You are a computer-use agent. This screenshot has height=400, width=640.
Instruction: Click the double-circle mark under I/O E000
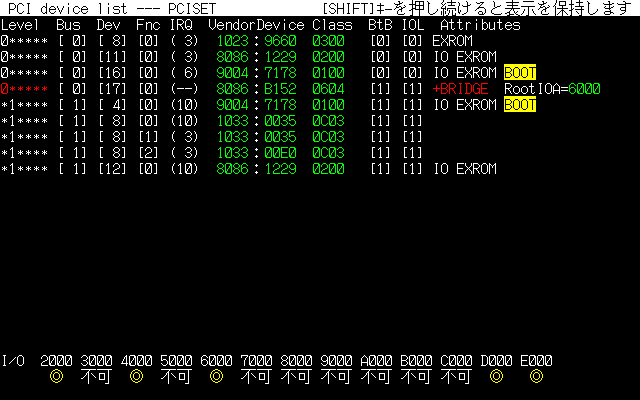[x=536, y=377]
